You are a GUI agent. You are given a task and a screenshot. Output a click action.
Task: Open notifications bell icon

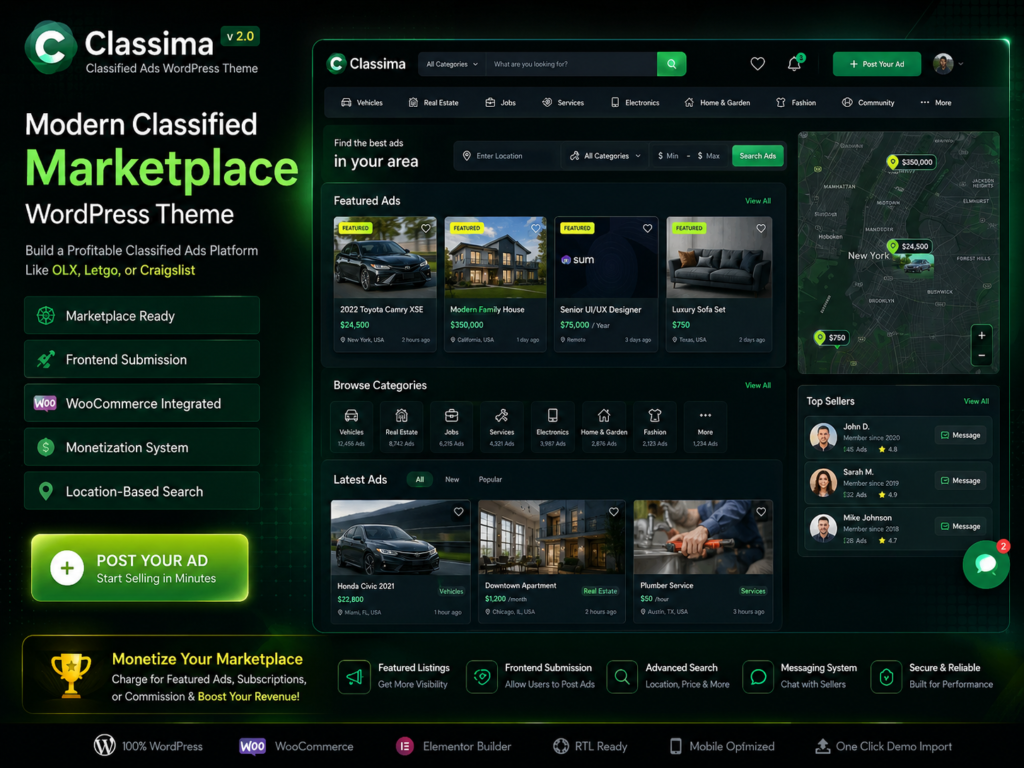pyautogui.click(x=794, y=64)
